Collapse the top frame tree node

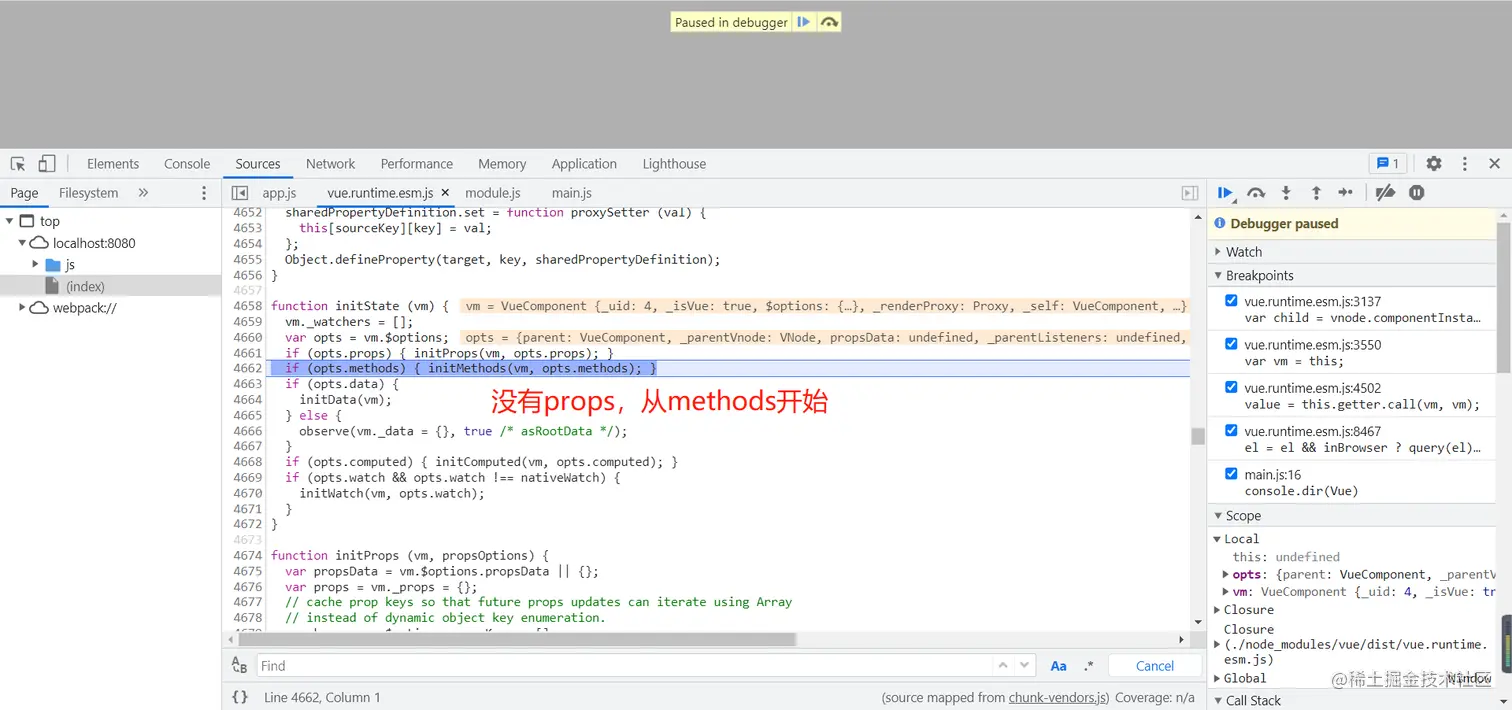point(9,221)
